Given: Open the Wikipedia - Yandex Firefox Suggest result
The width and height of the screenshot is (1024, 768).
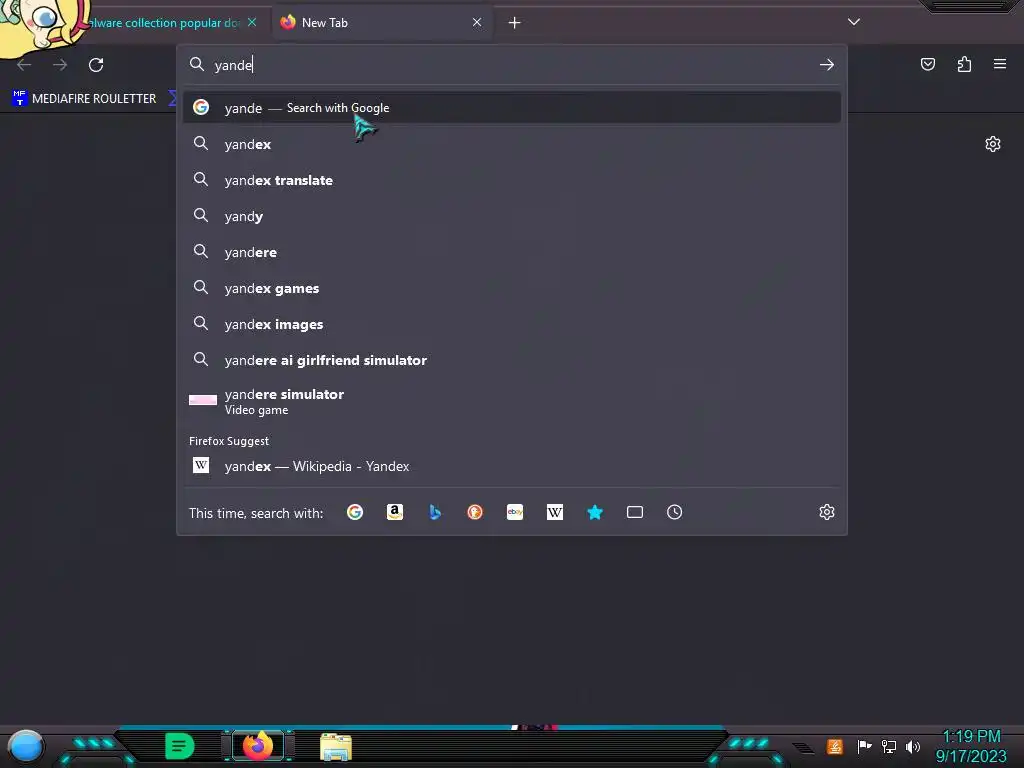Looking at the screenshot, I should coord(512,466).
